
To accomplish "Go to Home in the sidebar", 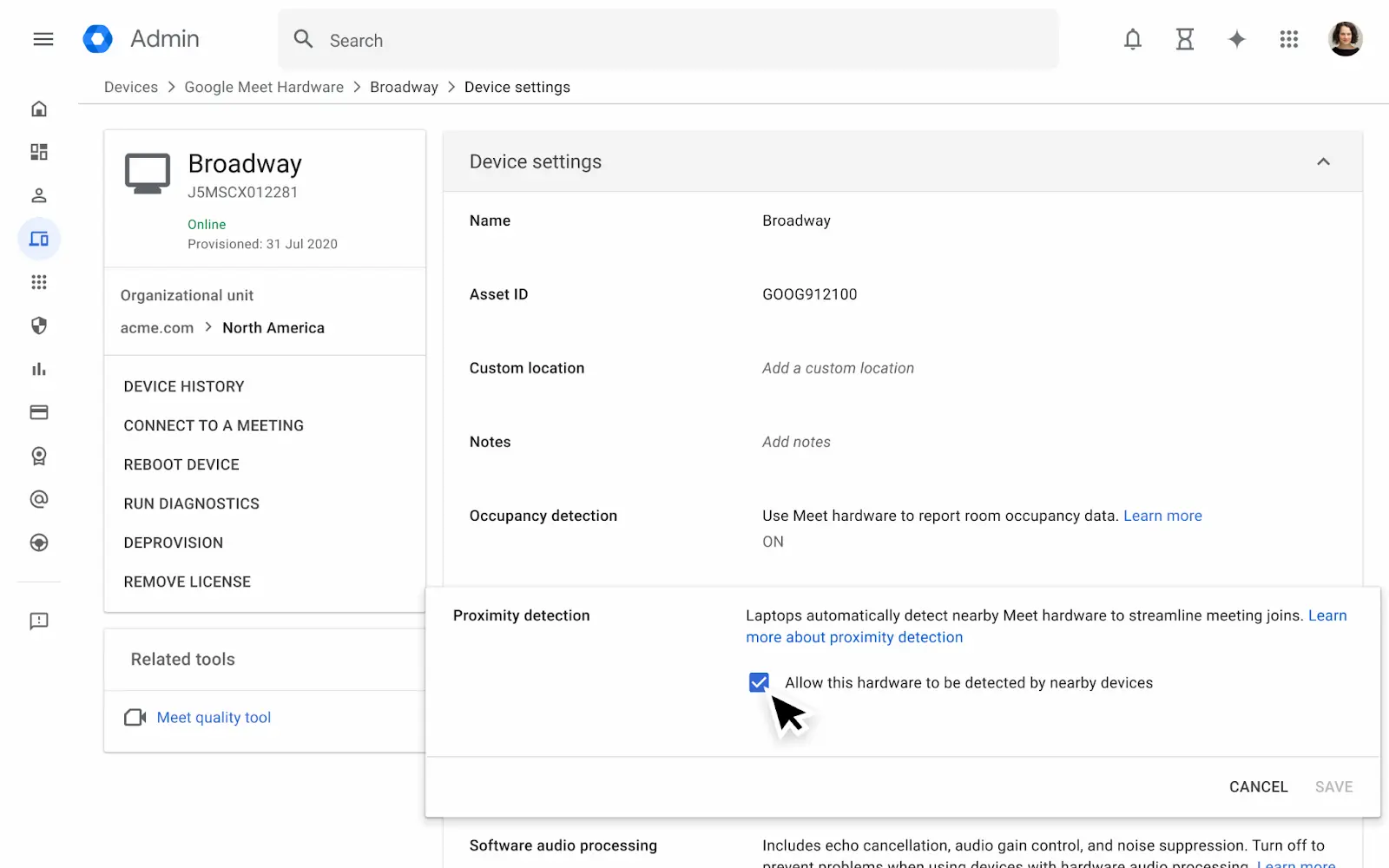I will click(39, 108).
